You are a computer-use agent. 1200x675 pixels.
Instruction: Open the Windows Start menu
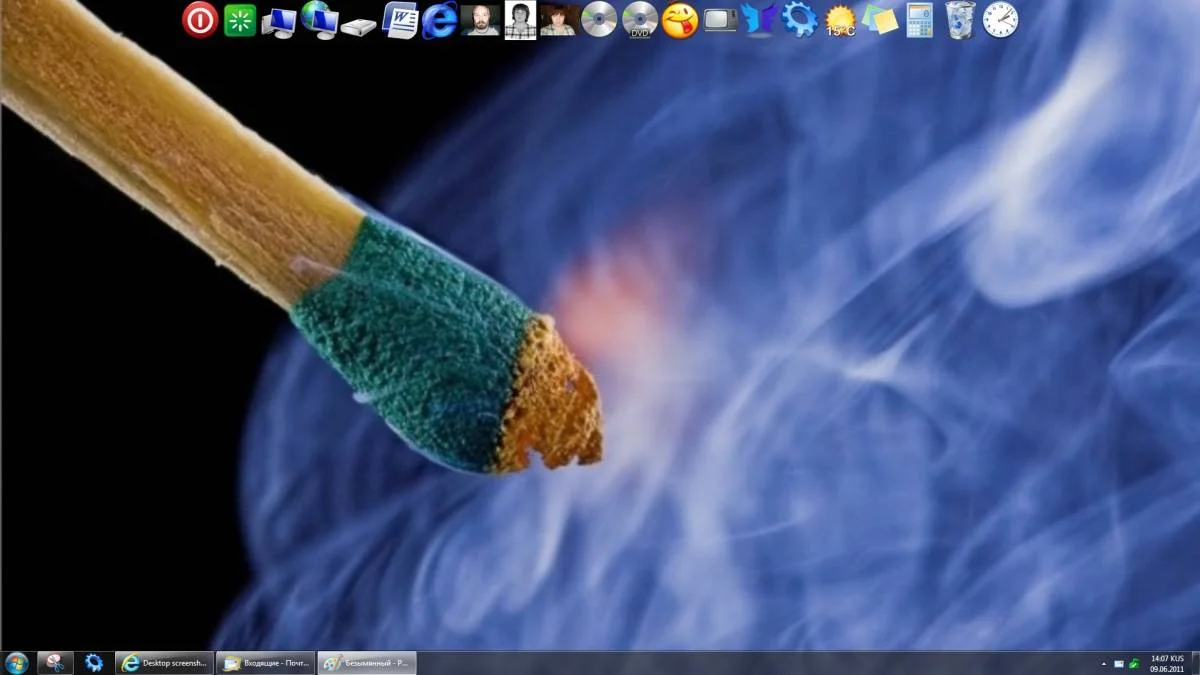(x=16, y=662)
